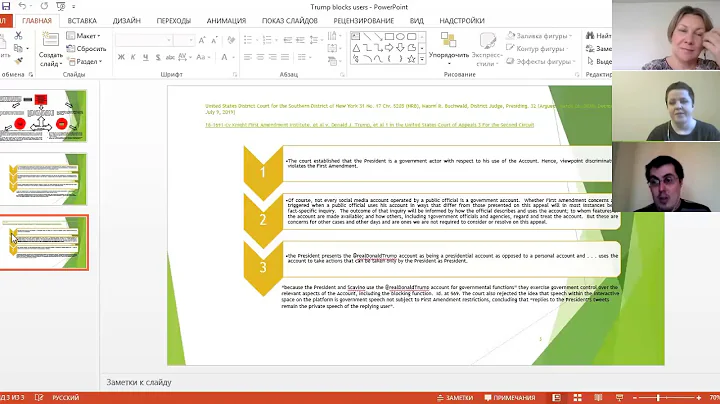The height and width of the screenshot is (404, 720).
Task: Switch to Normal view in status bar
Action: (x=557, y=398)
